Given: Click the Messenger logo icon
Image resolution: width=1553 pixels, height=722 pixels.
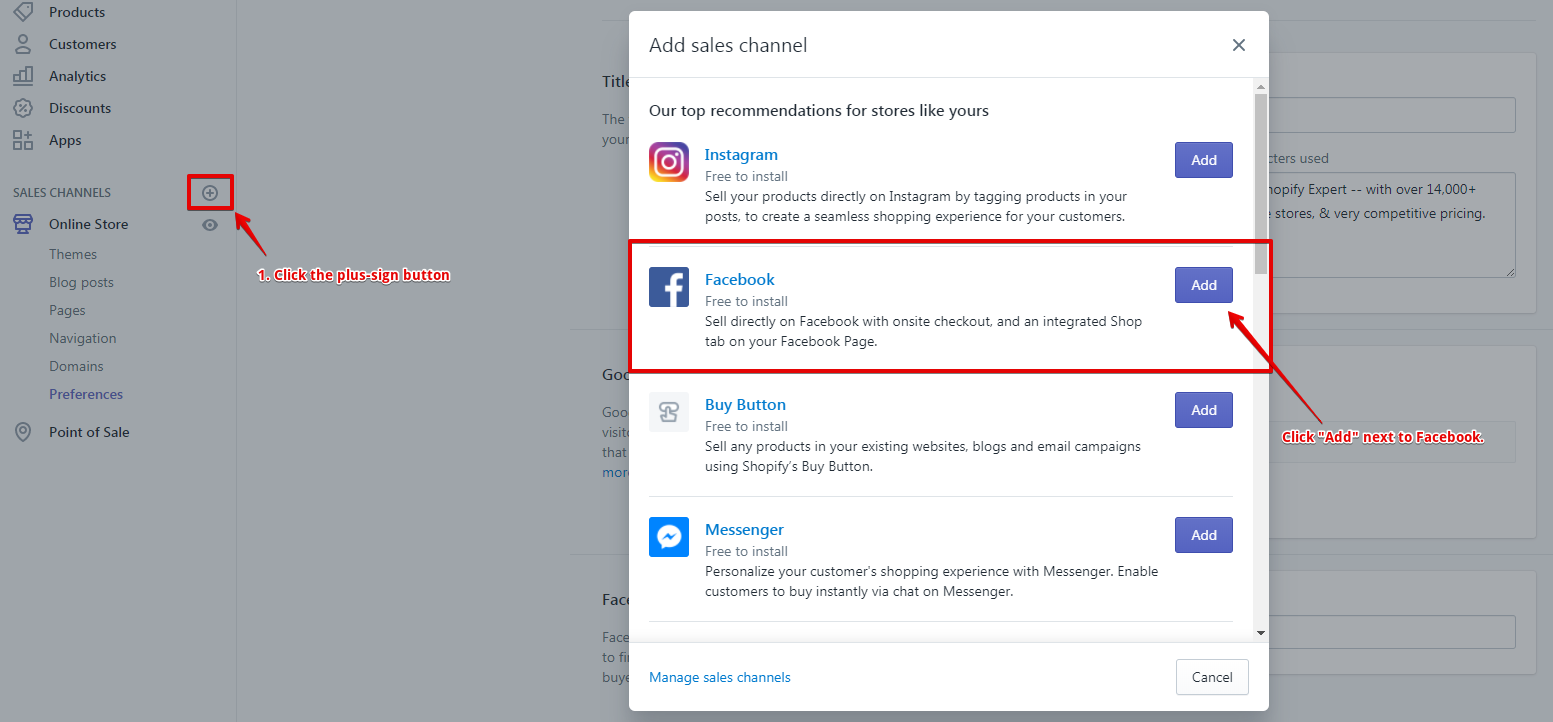Looking at the screenshot, I should tap(669, 537).
